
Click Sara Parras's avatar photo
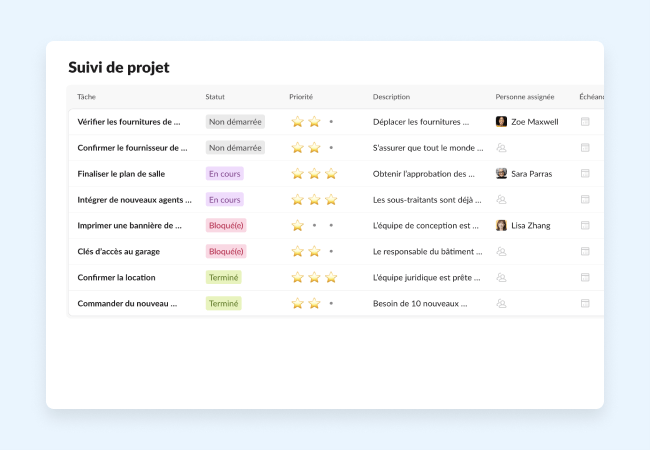point(501,174)
